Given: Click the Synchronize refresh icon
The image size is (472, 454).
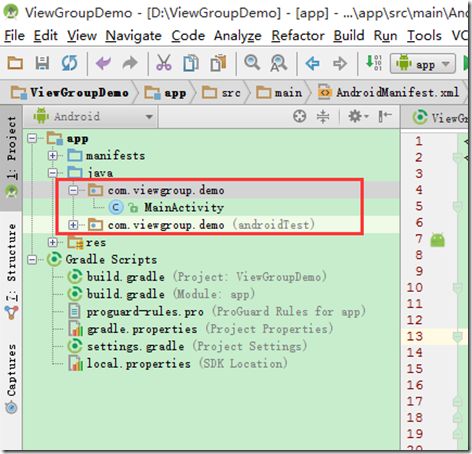Looking at the screenshot, I should (x=69, y=63).
